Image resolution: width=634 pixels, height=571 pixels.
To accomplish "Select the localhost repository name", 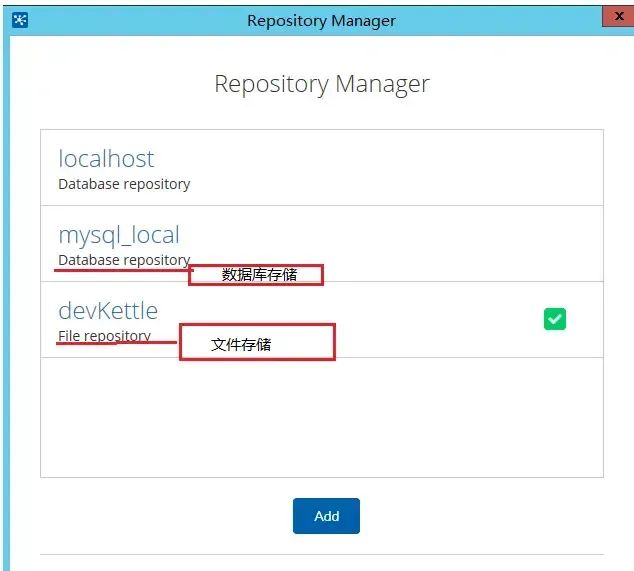I will click(106, 159).
